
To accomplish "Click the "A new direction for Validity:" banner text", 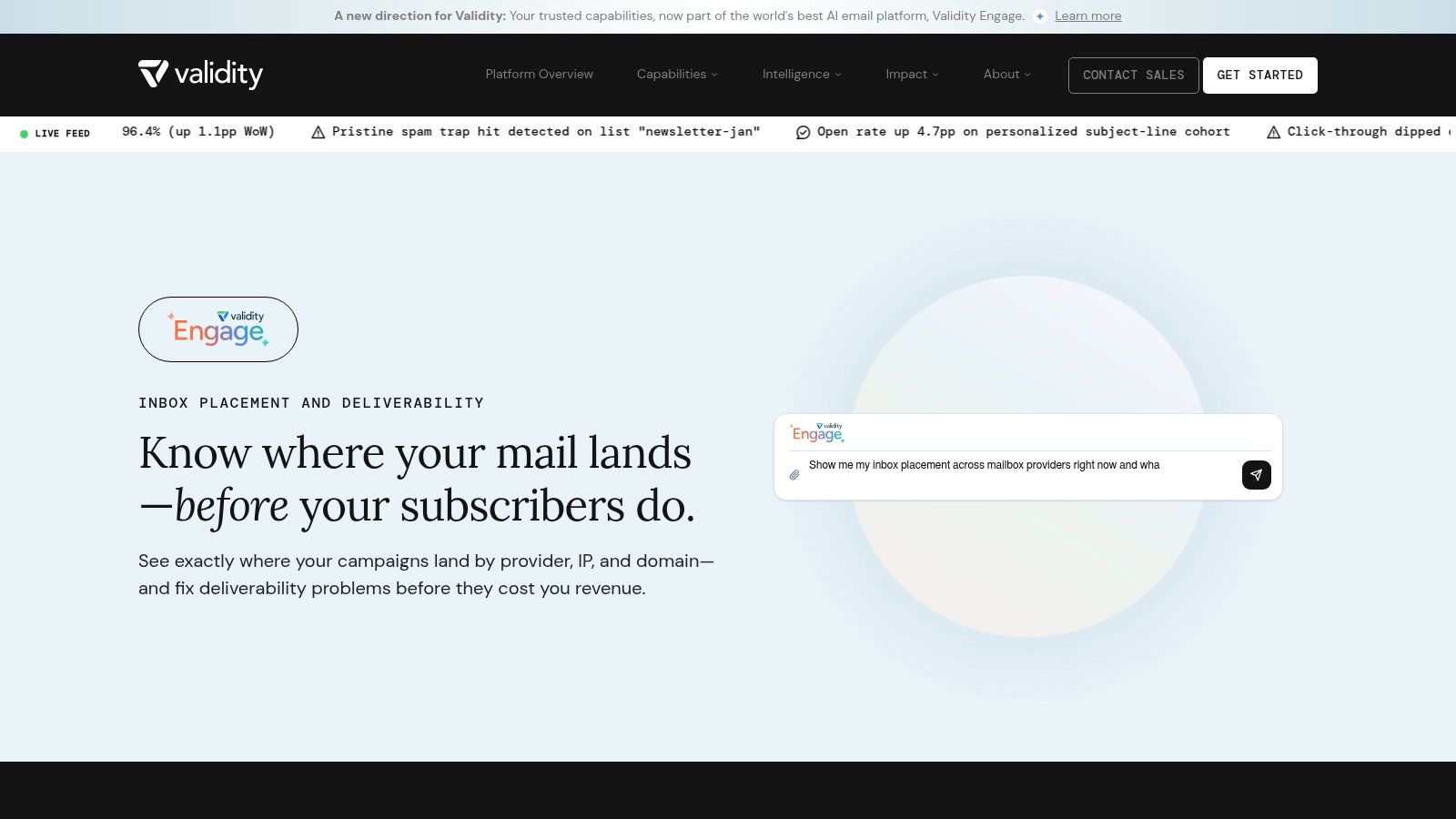I will click(x=420, y=16).
